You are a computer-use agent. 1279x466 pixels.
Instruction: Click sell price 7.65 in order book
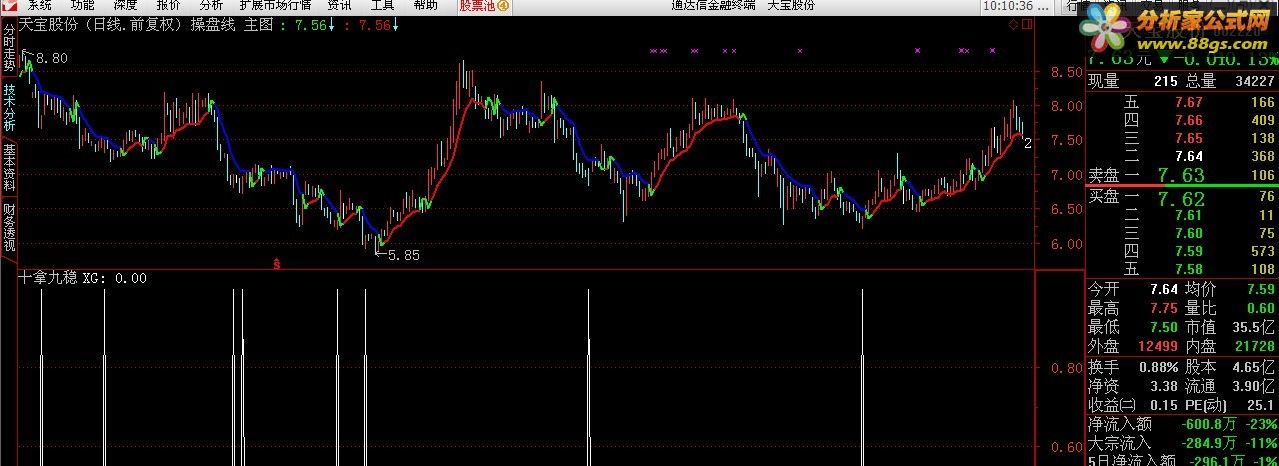[1189, 138]
